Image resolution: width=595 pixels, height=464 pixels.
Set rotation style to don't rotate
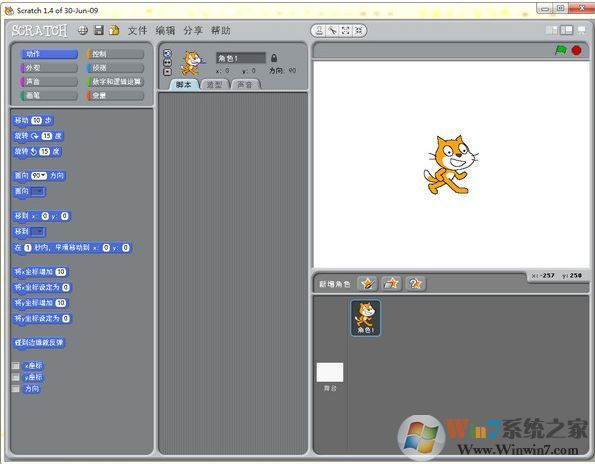point(167,72)
